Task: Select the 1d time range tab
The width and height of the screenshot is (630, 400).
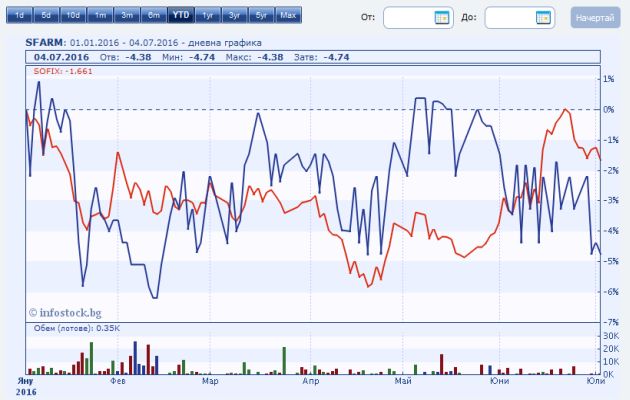Action: point(19,15)
